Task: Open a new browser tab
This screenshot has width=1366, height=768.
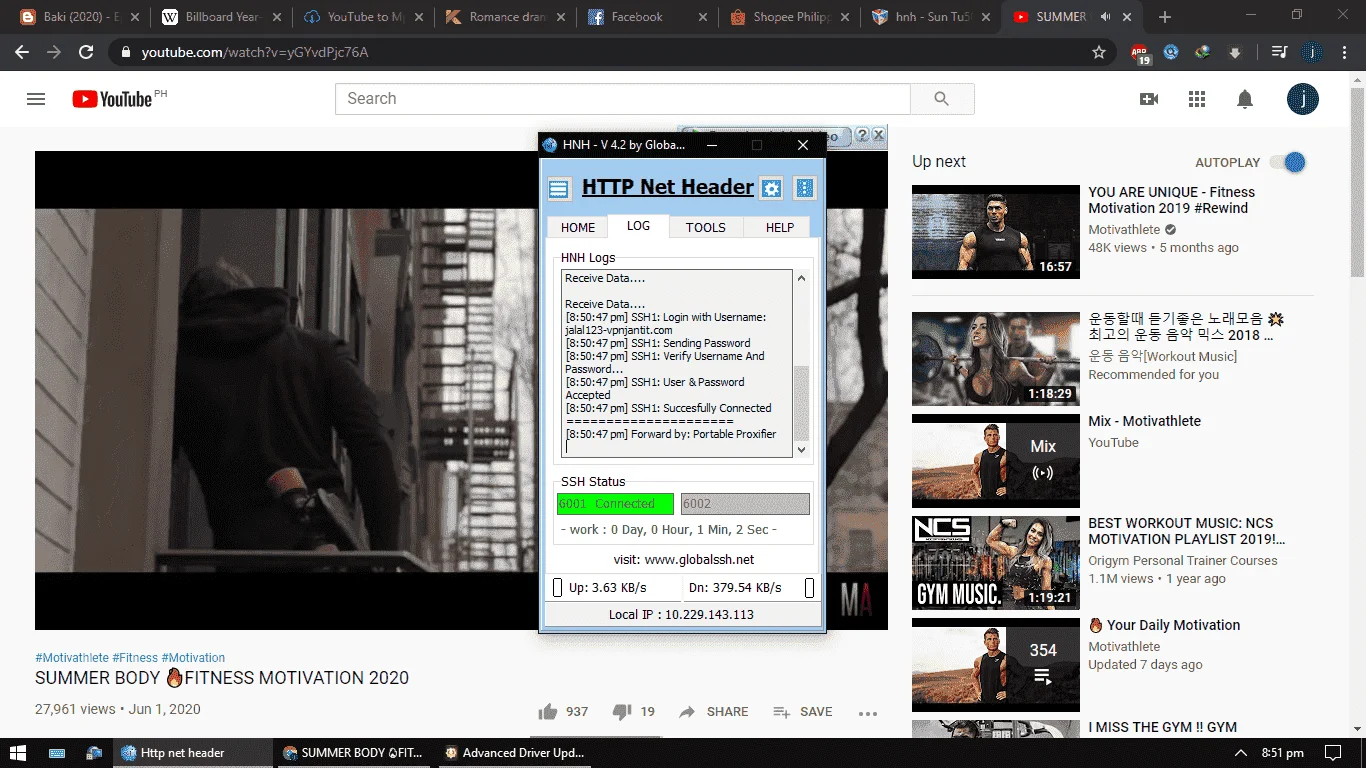Action: pos(1165,17)
